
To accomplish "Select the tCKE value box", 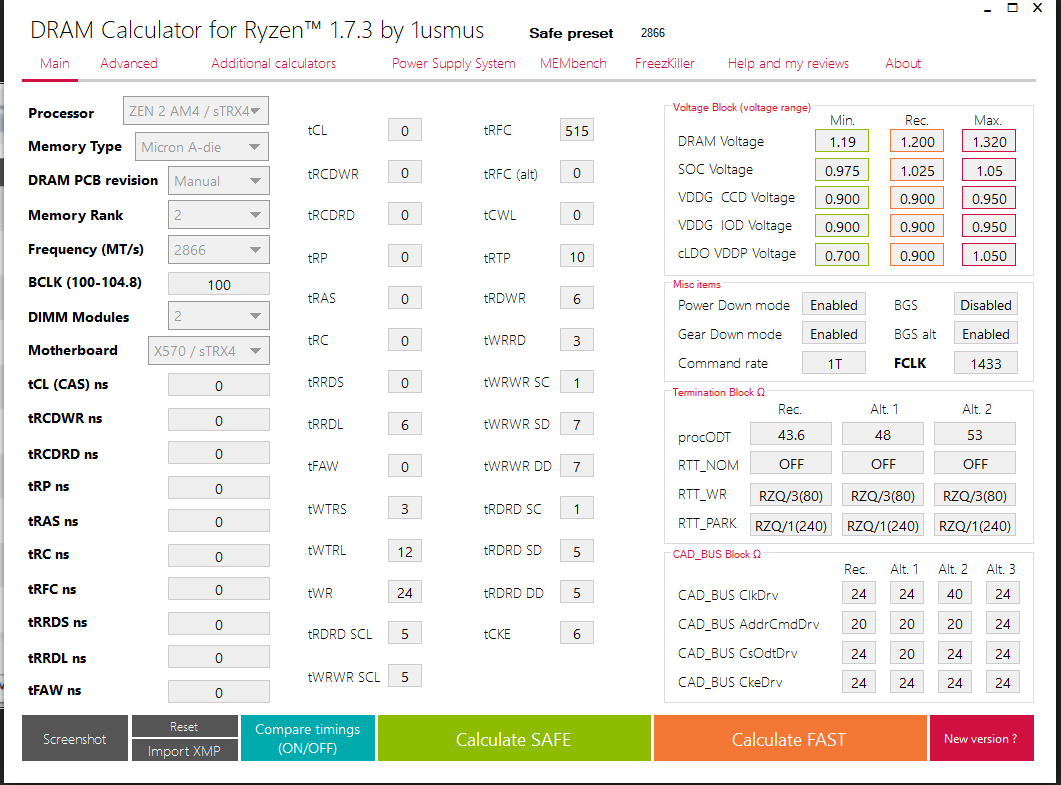I will [x=577, y=634].
